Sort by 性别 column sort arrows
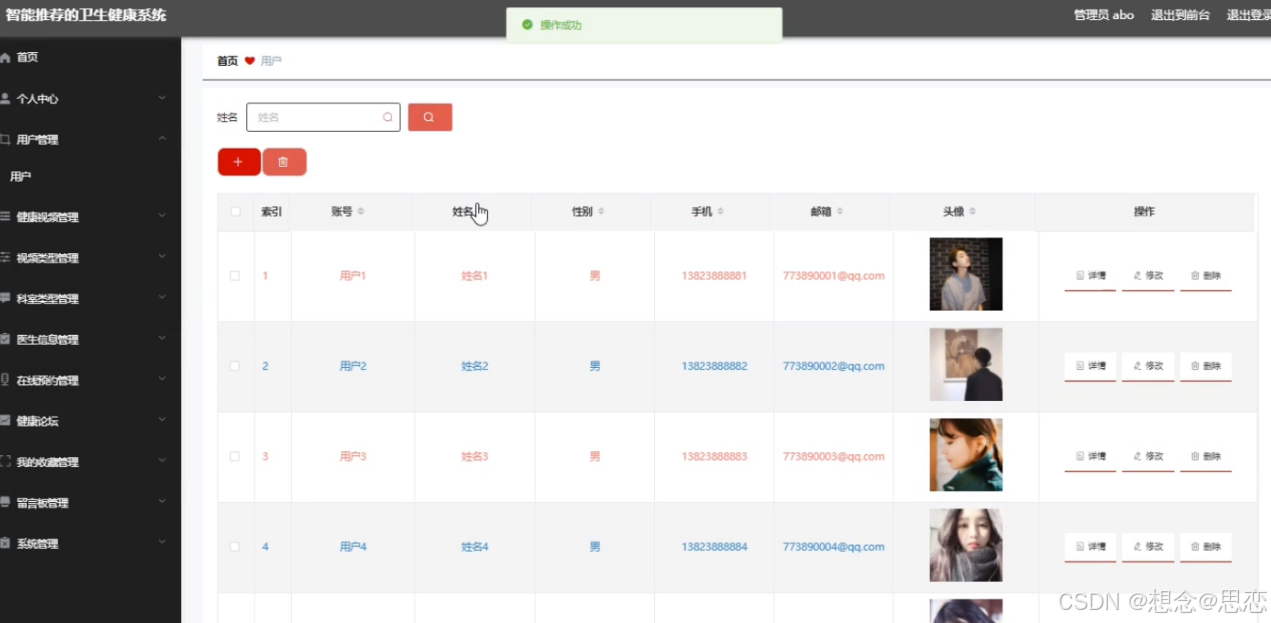1271x623 pixels. [x=601, y=212]
